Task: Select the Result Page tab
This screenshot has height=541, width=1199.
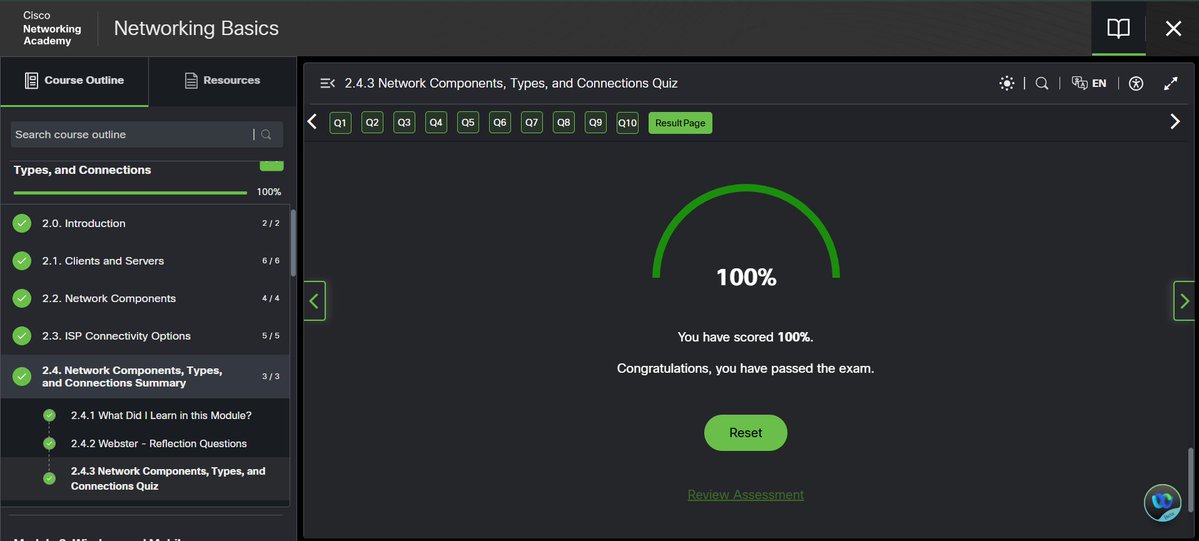Action: pyautogui.click(x=680, y=122)
